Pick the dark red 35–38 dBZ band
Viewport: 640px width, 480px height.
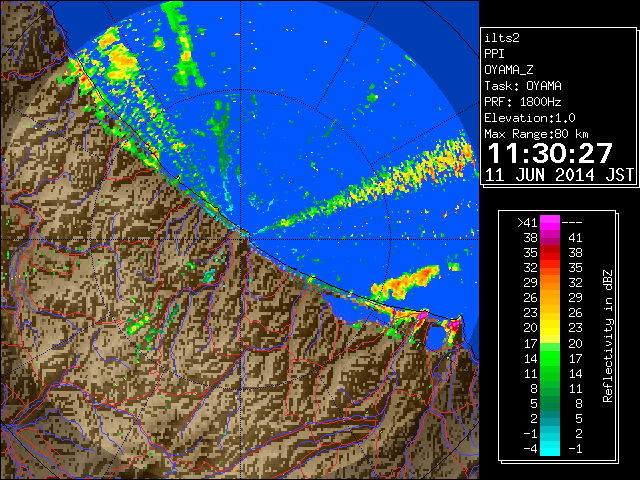point(550,253)
